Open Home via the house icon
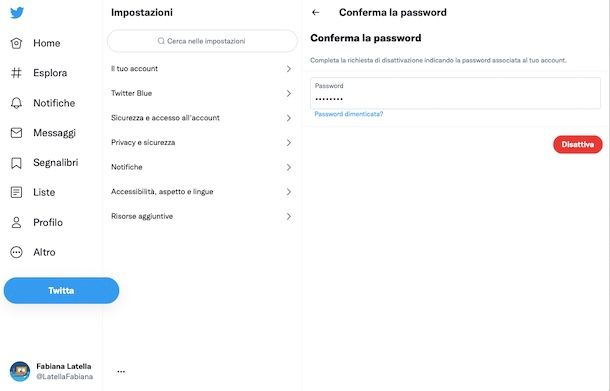The height and width of the screenshot is (391, 610). click(16, 43)
